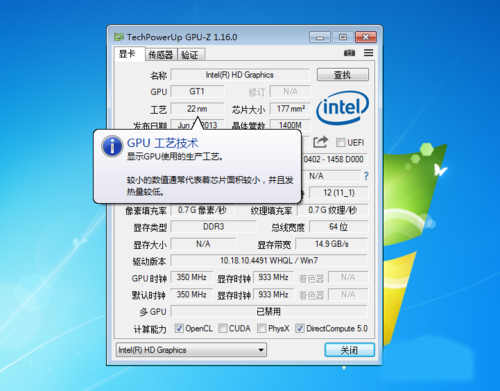Click the 查找 lookup button
The height and width of the screenshot is (391, 500).
click(343, 75)
